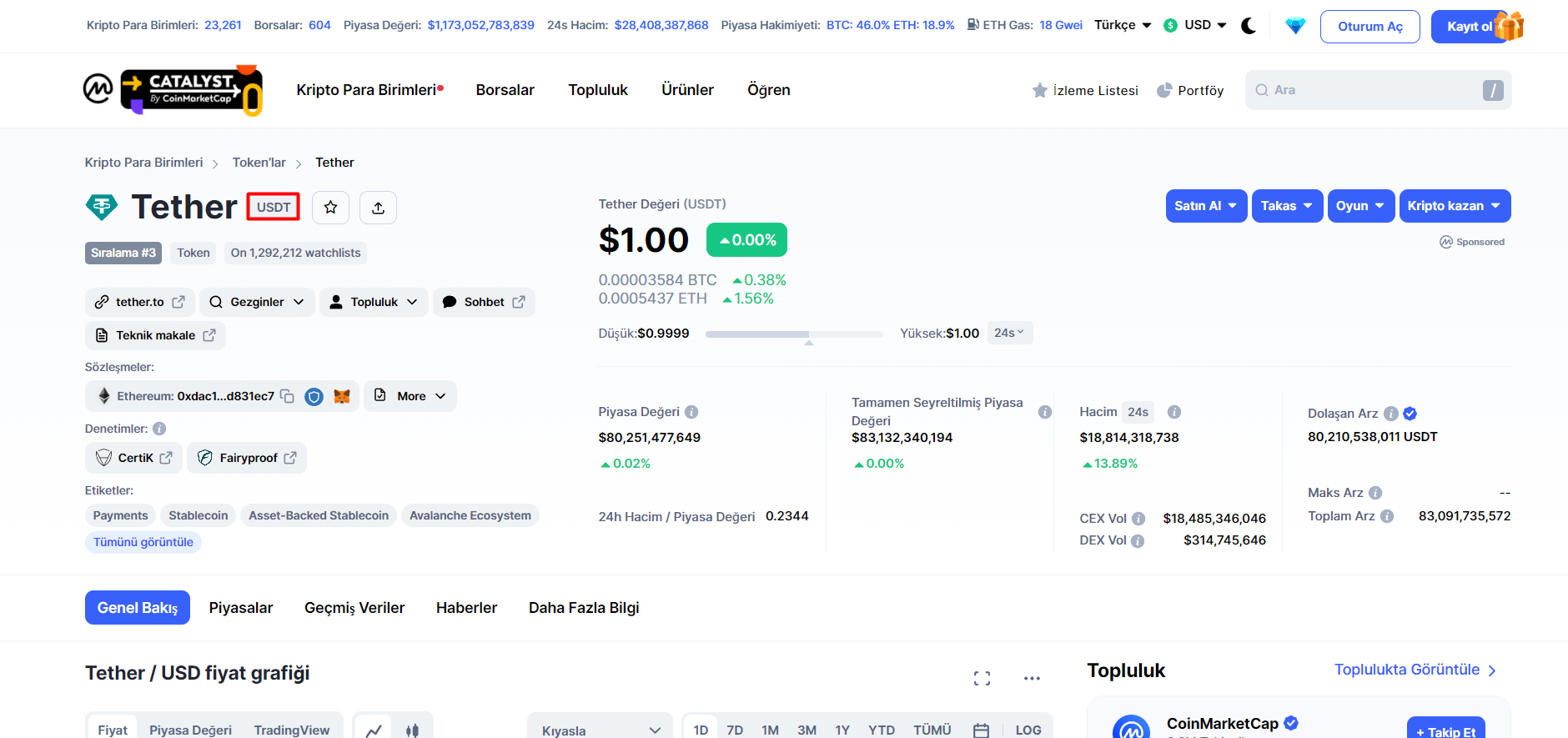Visit the tether.to website link
The image size is (1568, 738).
coord(139,302)
